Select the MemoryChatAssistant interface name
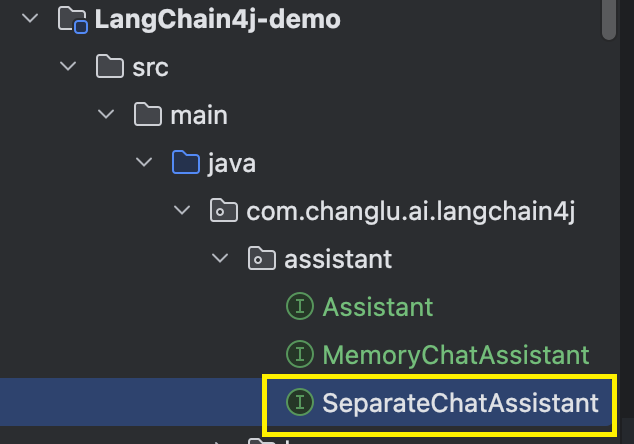 456,355
